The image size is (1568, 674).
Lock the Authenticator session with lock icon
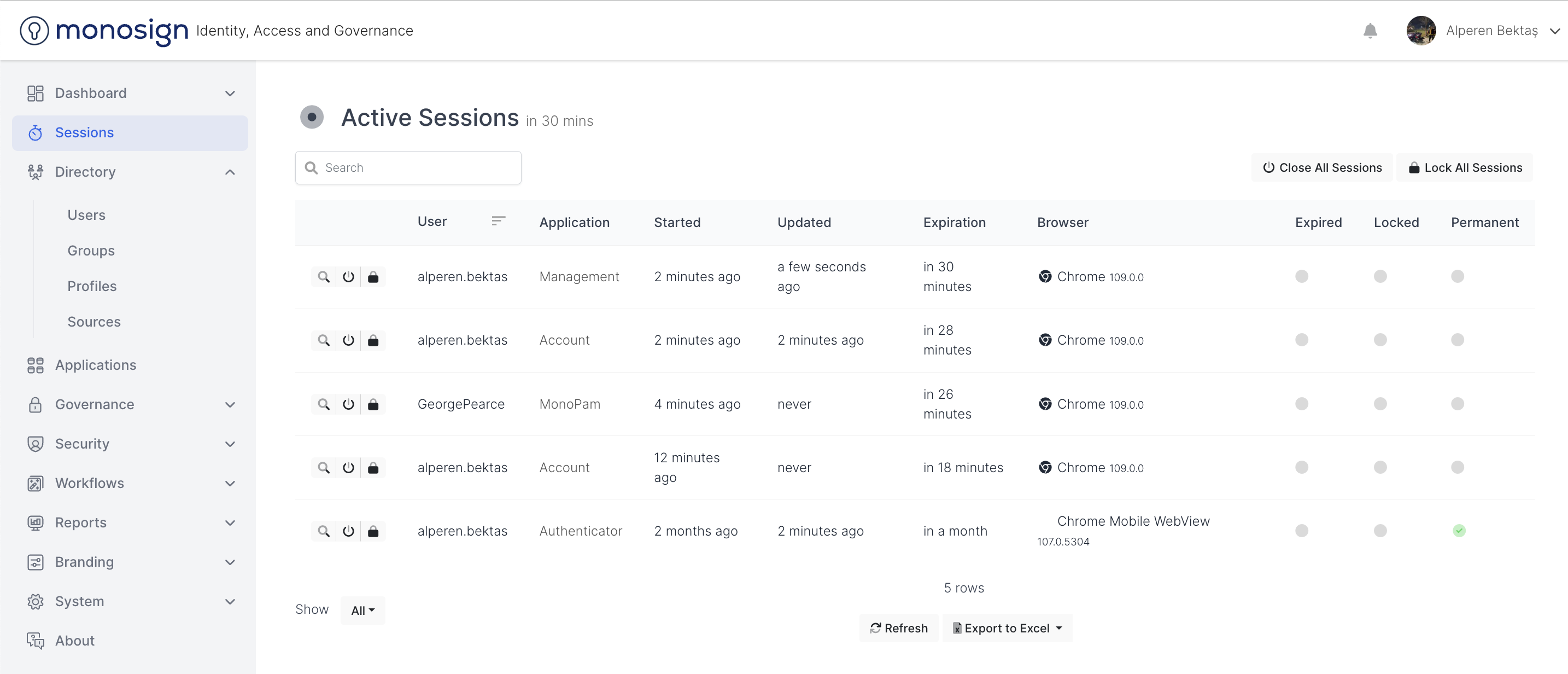click(x=373, y=532)
